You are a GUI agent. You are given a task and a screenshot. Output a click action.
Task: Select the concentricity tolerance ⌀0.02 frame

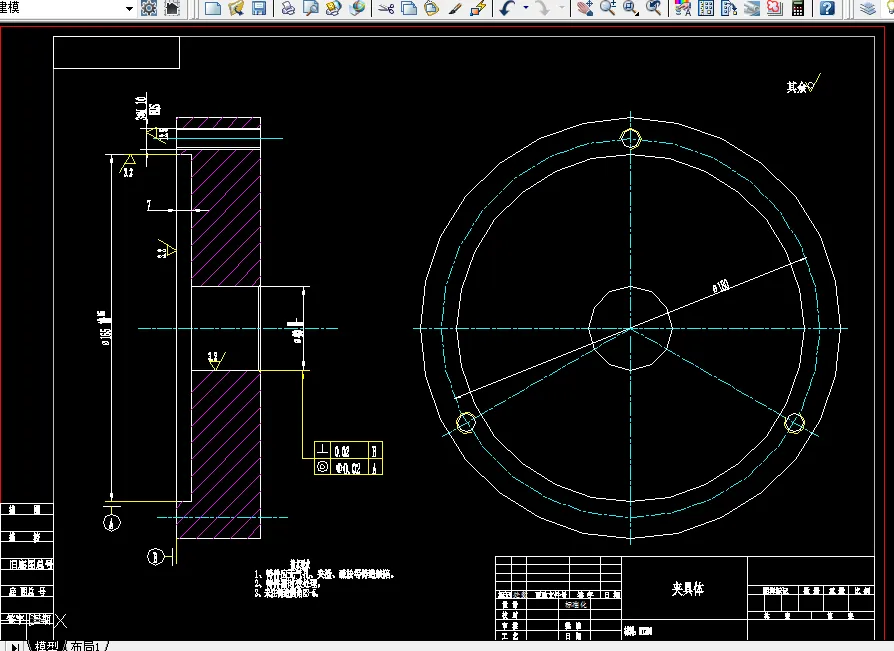(x=348, y=467)
